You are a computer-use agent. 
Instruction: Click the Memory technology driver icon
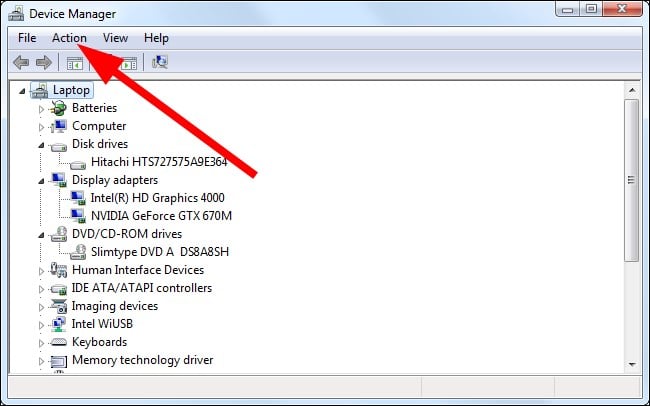58,362
